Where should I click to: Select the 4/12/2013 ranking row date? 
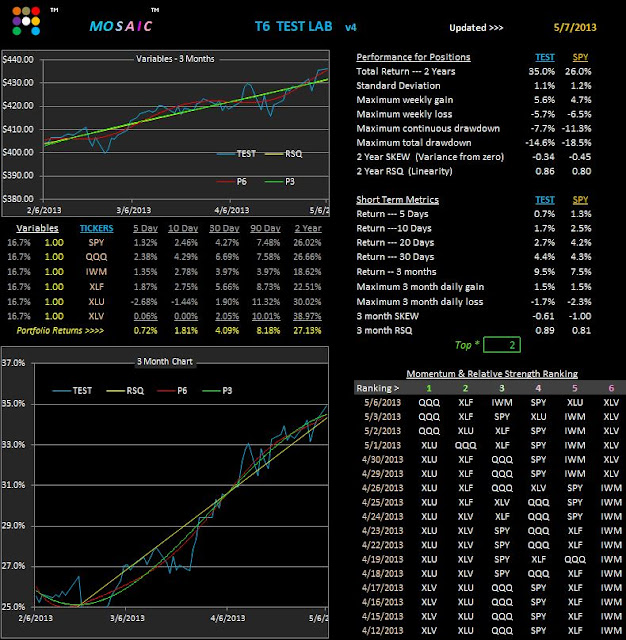point(382,630)
